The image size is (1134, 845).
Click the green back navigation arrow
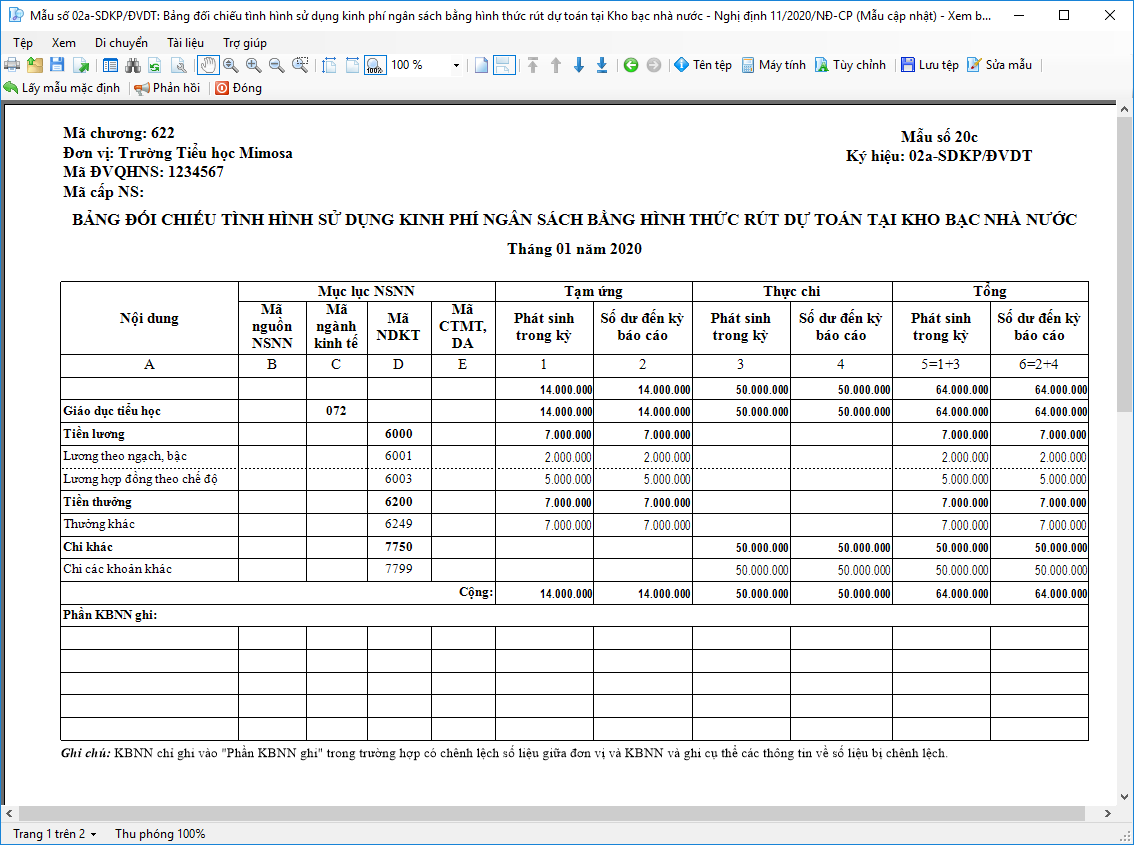point(631,65)
